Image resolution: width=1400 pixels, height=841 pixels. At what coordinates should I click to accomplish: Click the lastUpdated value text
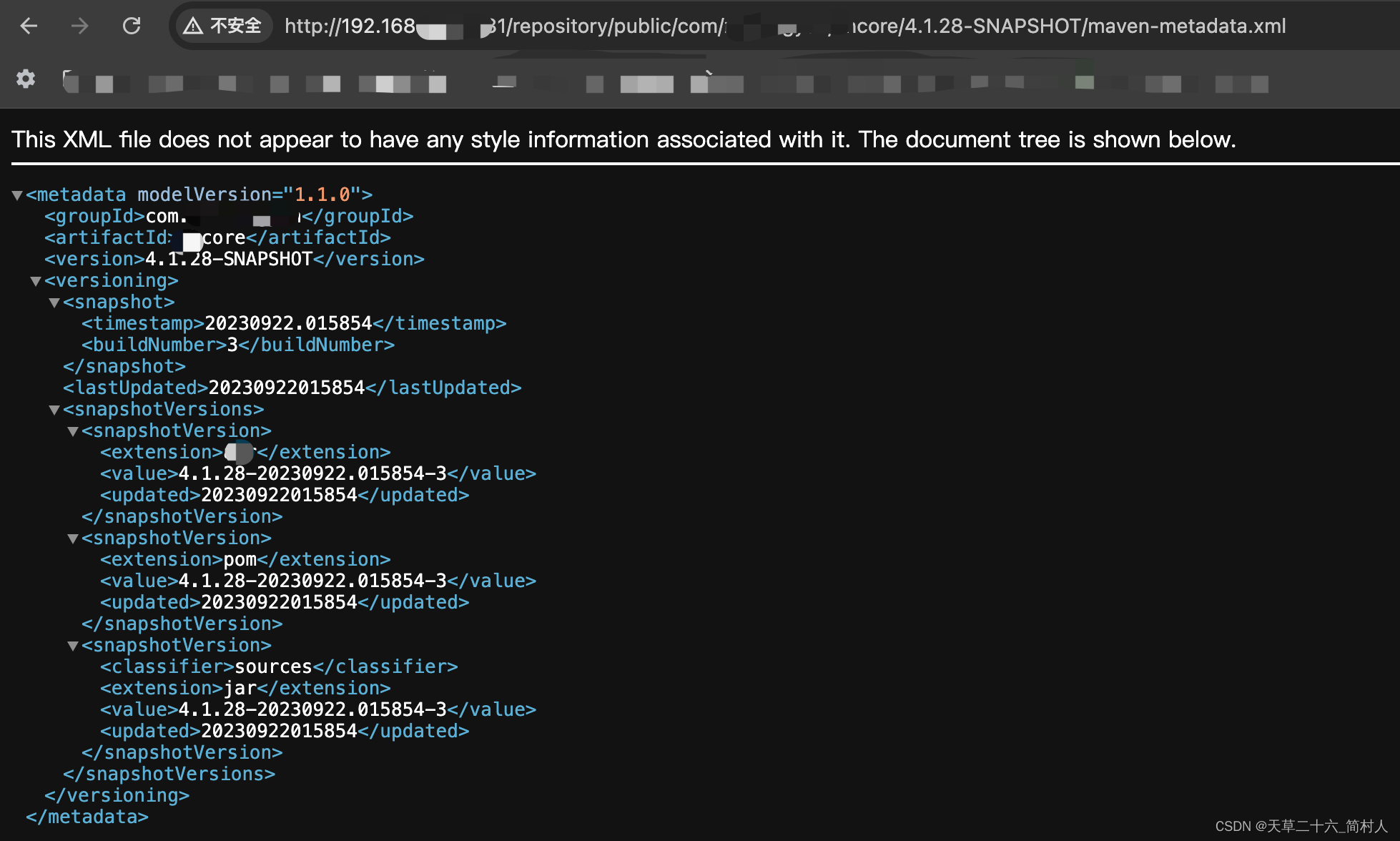[286, 388]
